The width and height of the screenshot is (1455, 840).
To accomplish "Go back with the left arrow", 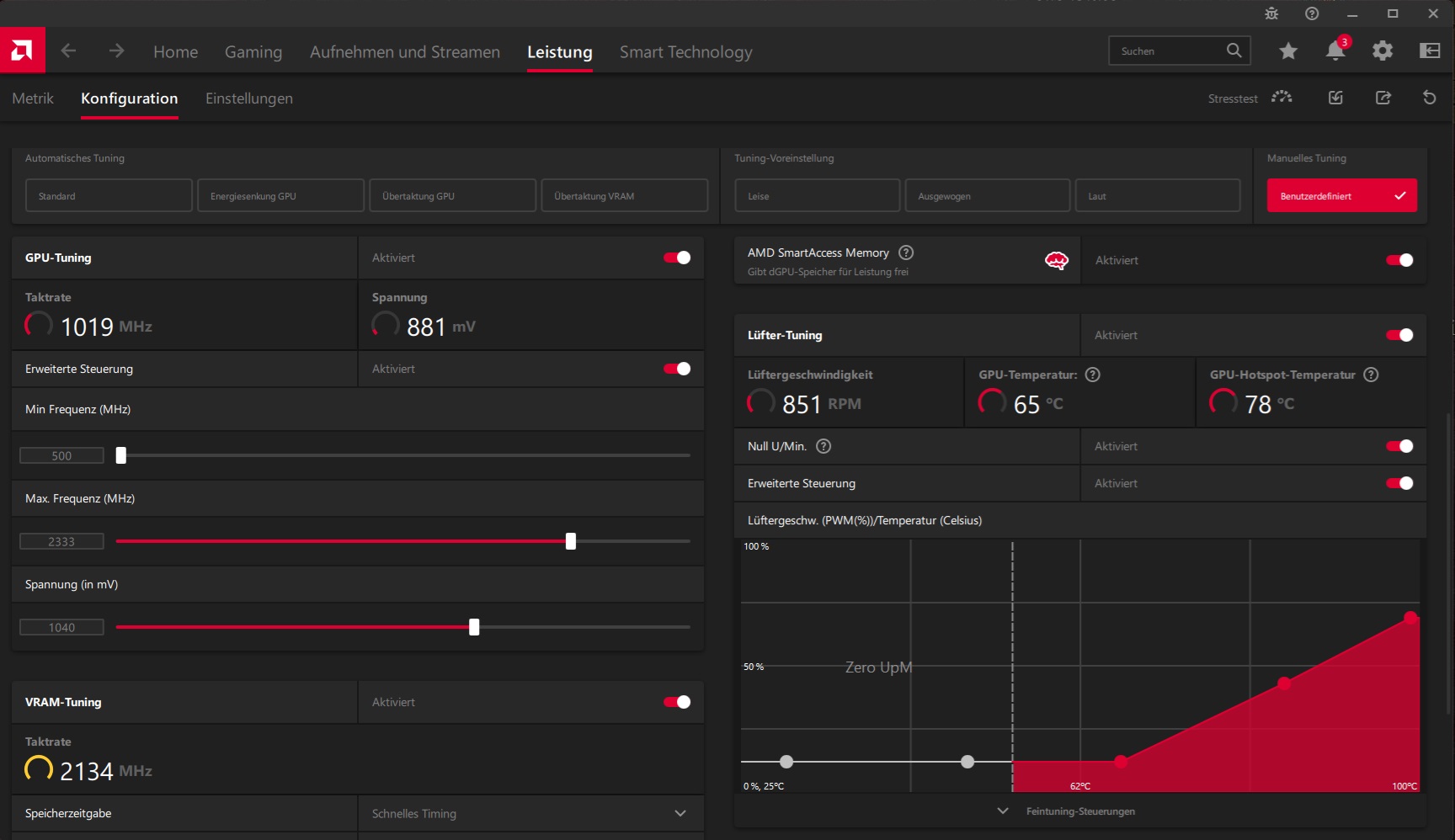I will (68, 51).
